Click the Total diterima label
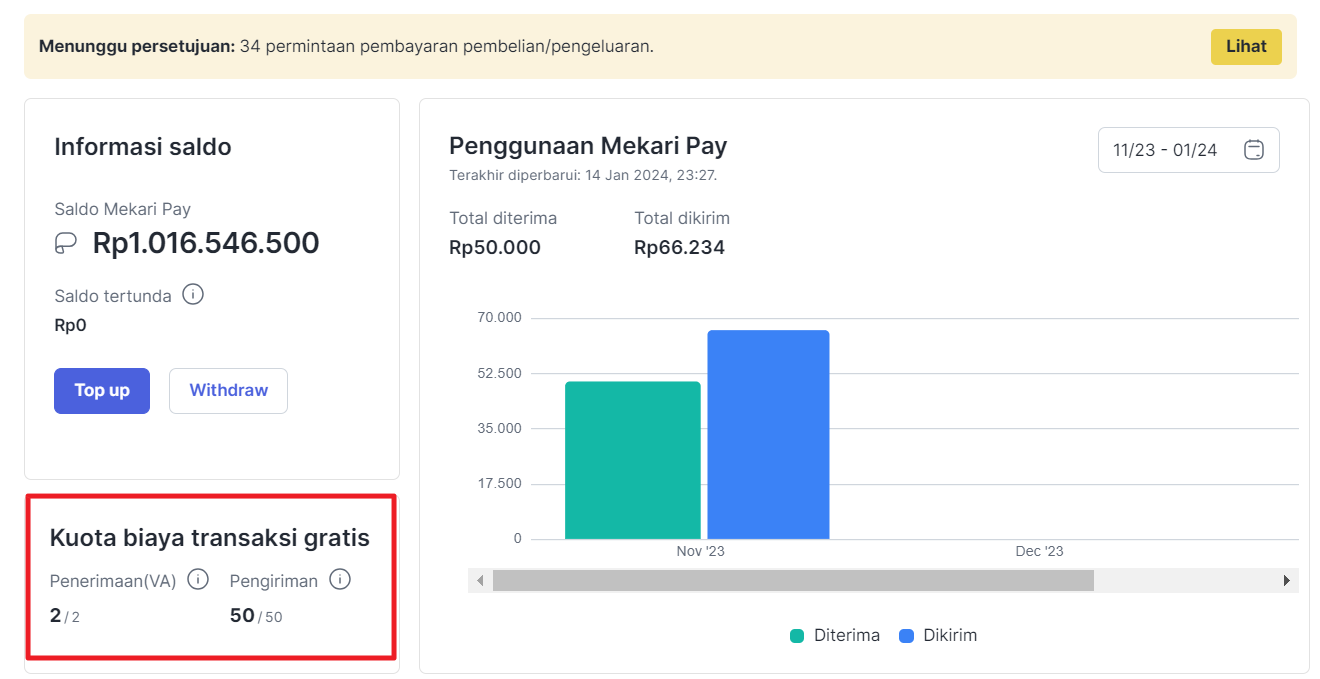The image size is (1320, 679). tap(503, 218)
